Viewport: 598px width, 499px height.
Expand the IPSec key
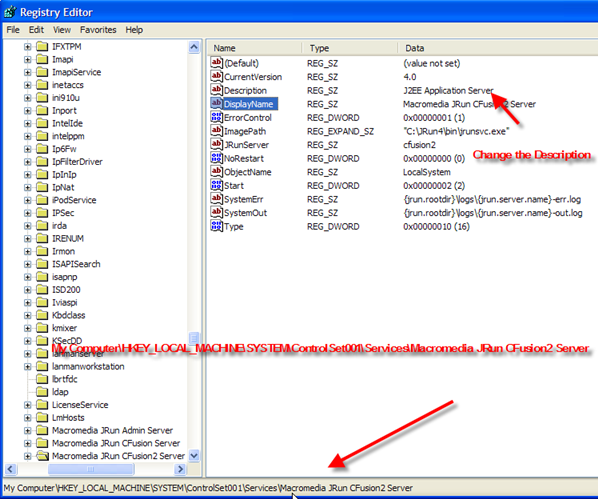[27, 213]
